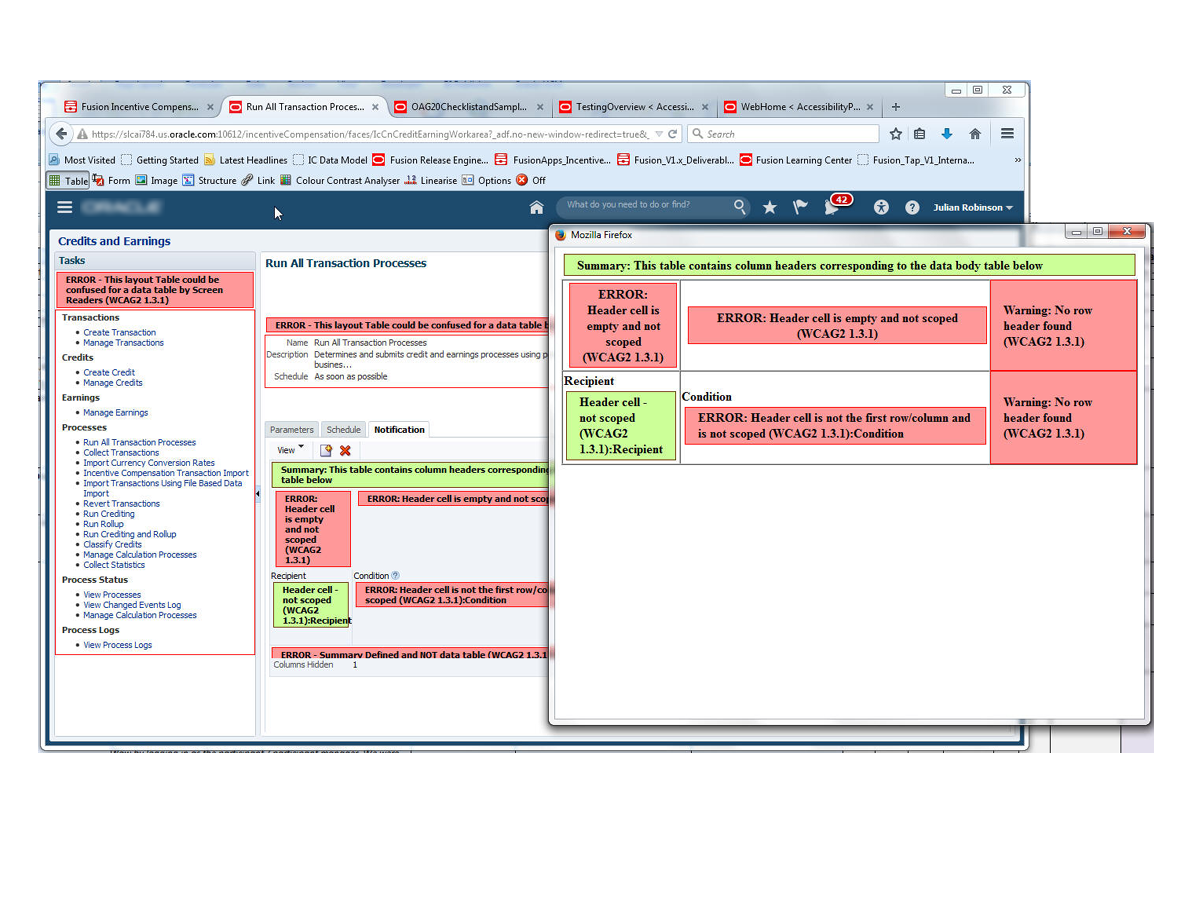Open Image accessibility toolbar item

[157, 181]
